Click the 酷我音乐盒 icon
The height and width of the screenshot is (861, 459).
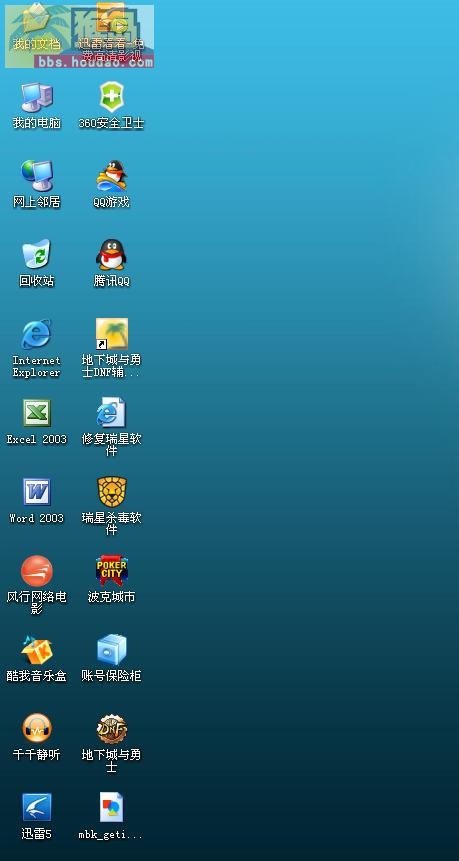coord(37,650)
